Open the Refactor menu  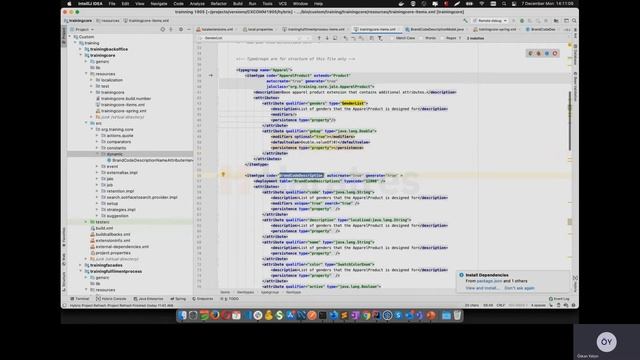219,4
